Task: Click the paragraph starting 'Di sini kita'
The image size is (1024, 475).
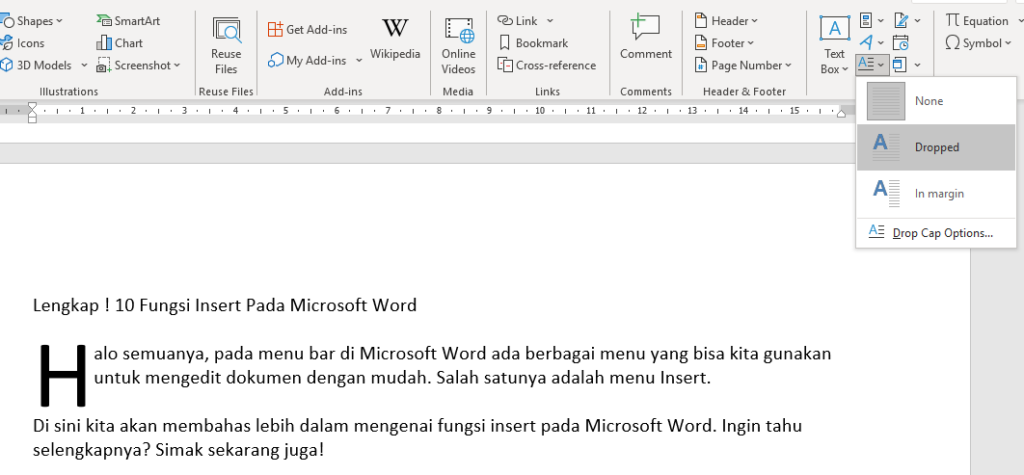Action: click(x=417, y=438)
